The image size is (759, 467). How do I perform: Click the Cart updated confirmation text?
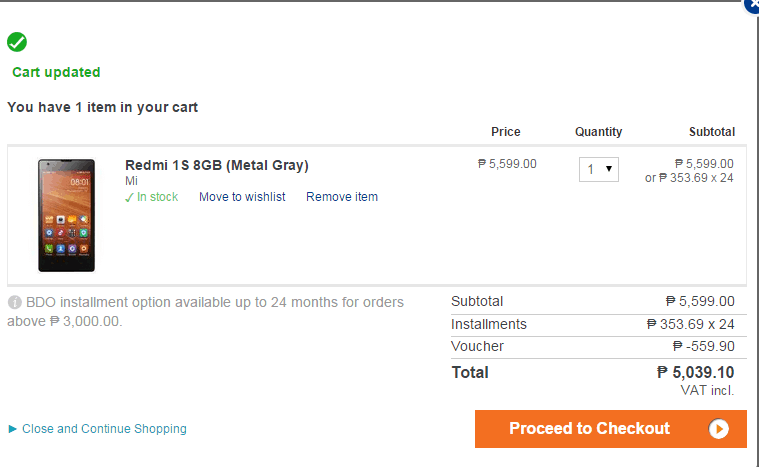point(56,72)
